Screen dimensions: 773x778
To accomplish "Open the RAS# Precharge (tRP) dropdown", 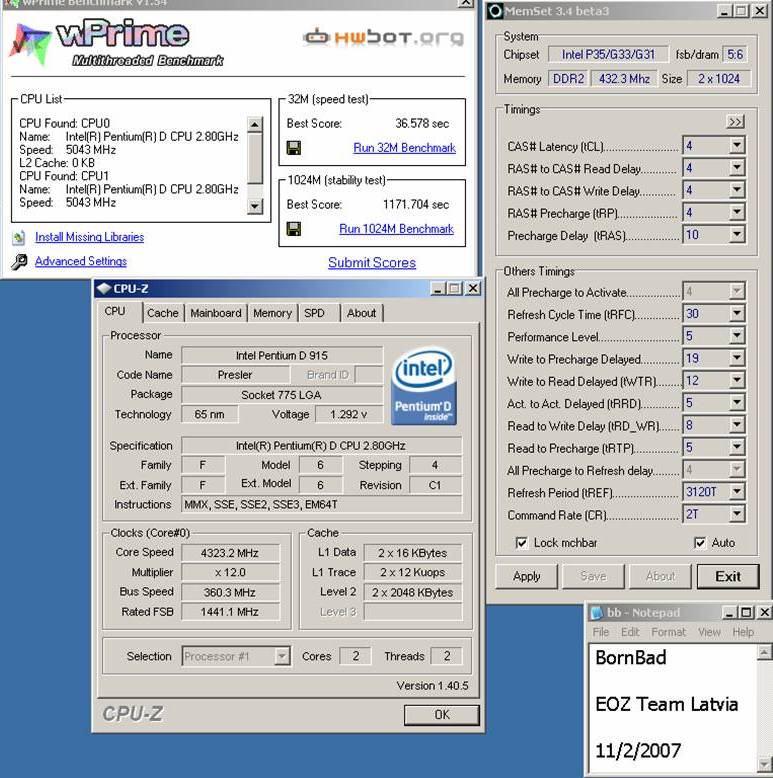I will coord(737,212).
